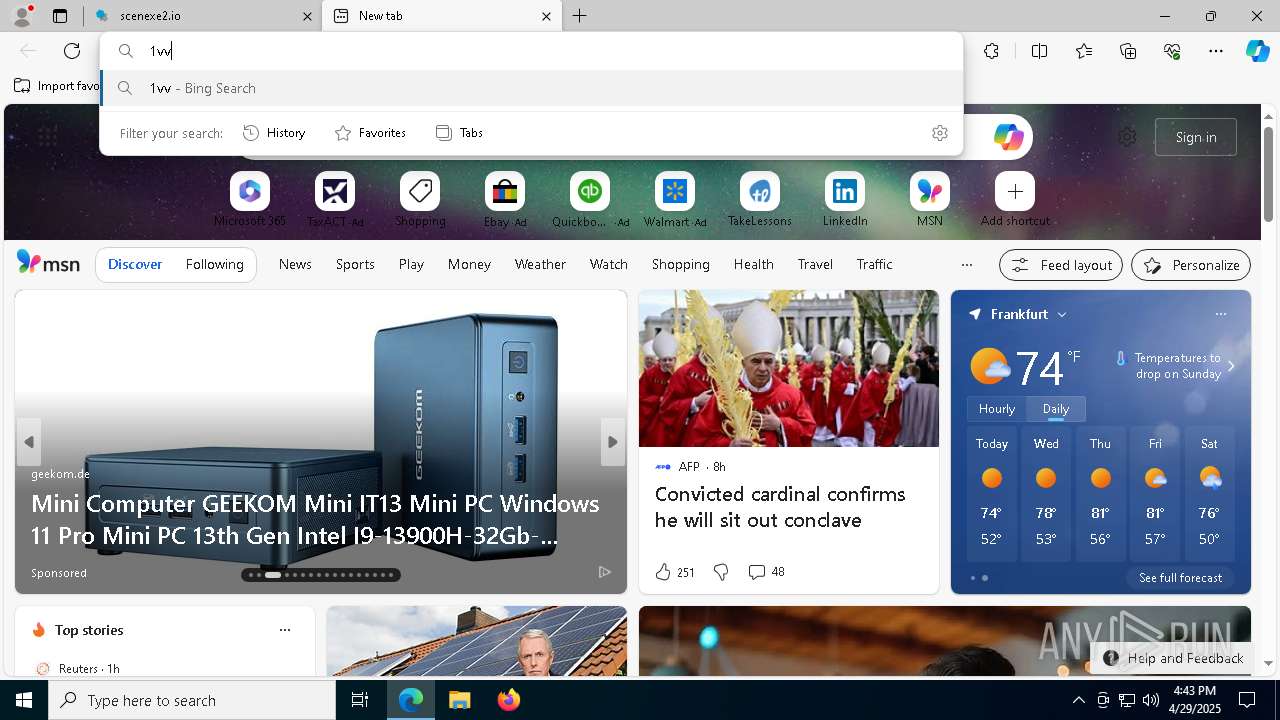
Task: Open the Microsoft 365 shortcut tile
Action: click(x=250, y=191)
